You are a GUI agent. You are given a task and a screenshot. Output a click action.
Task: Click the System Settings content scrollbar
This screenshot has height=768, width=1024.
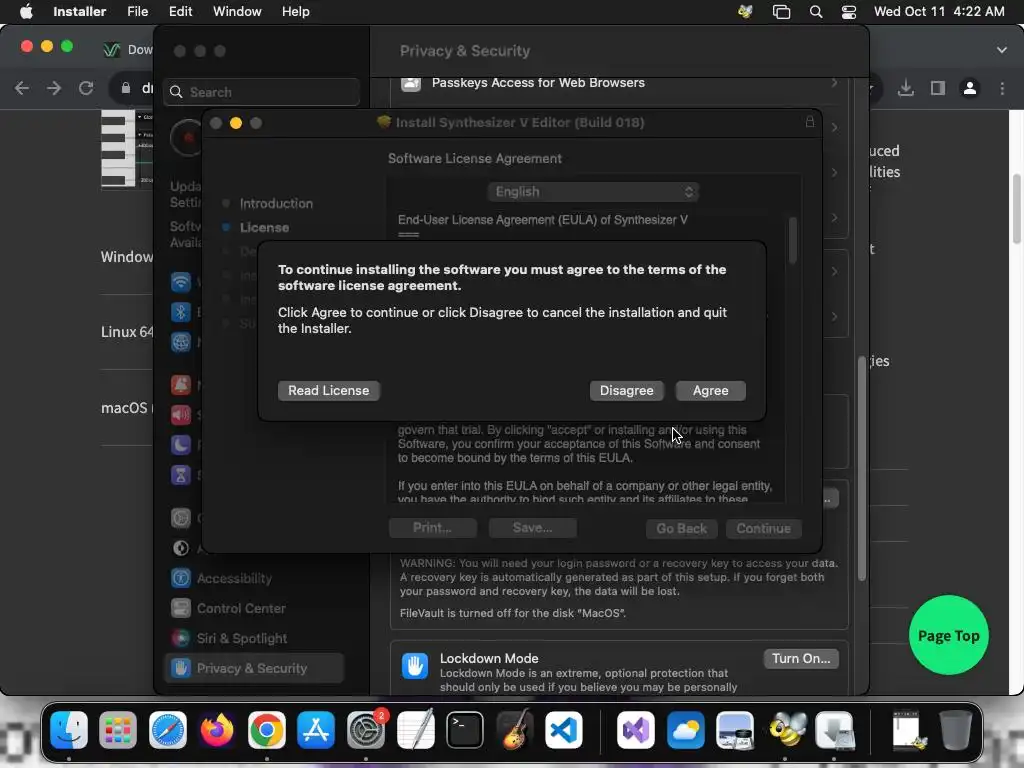(862, 468)
